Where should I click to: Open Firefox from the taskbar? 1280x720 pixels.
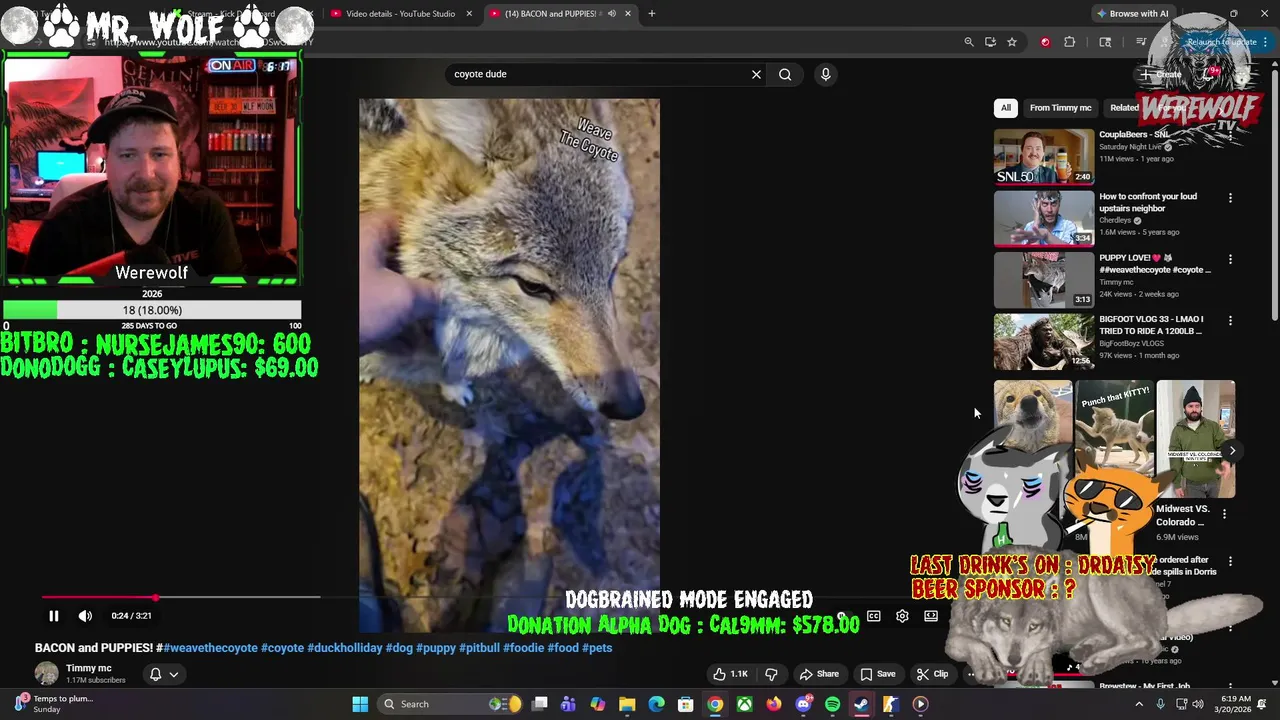coord(773,704)
